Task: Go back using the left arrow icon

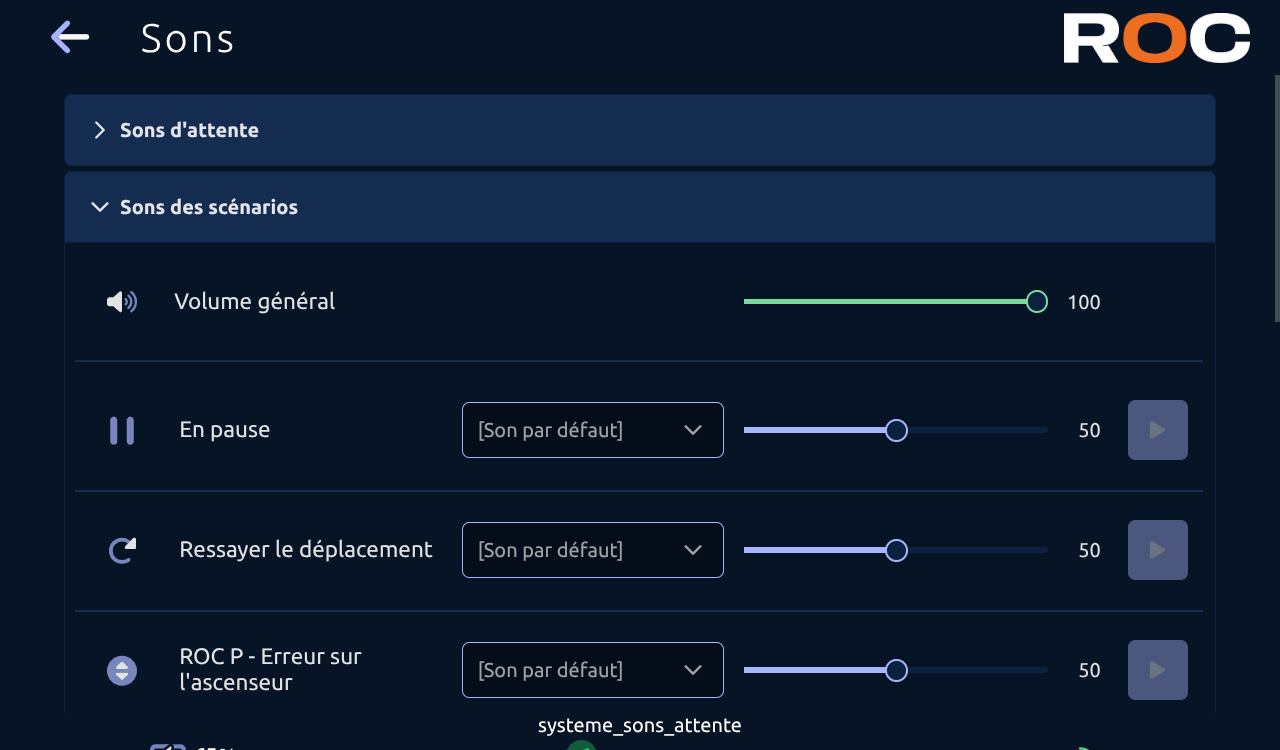Action: (70, 37)
